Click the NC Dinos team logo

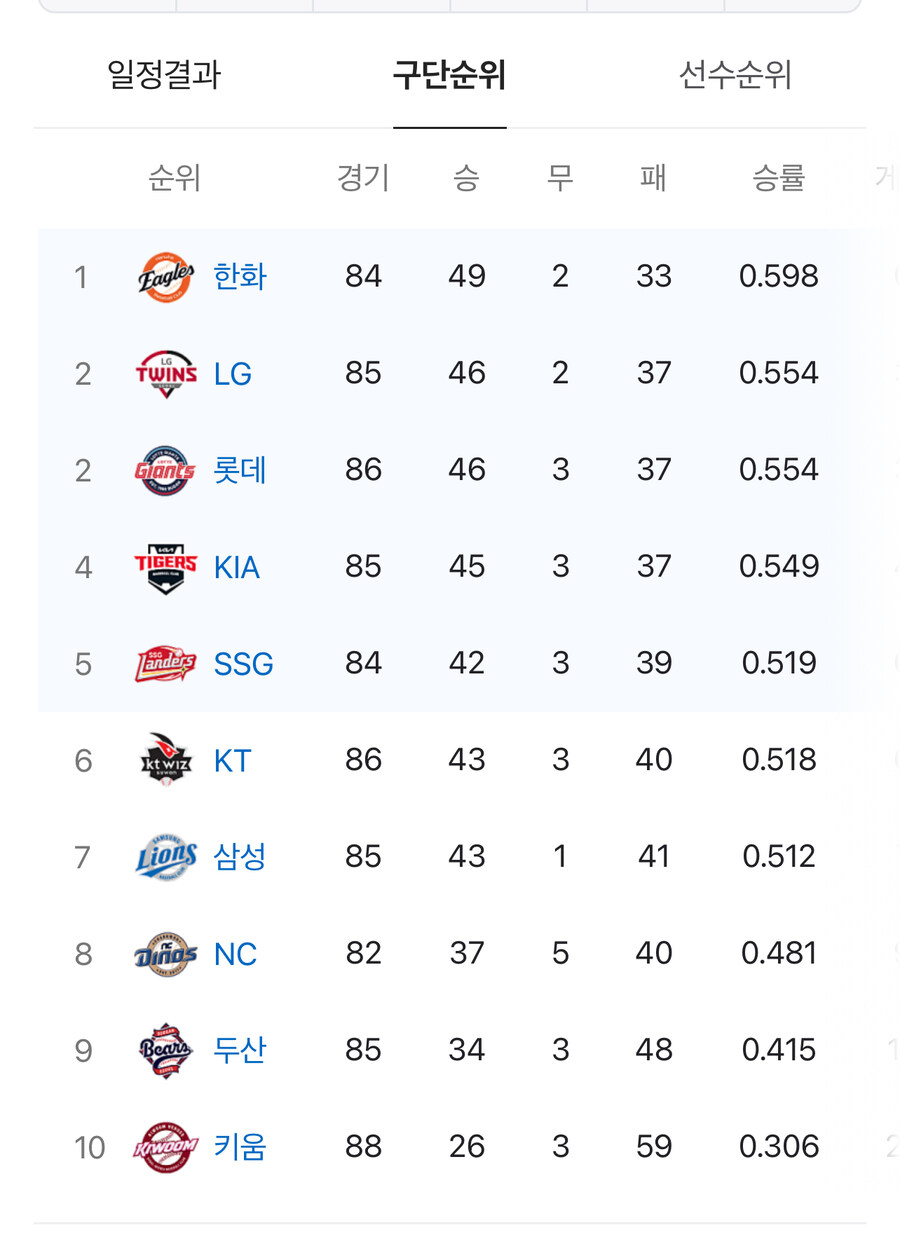[x=166, y=954]
